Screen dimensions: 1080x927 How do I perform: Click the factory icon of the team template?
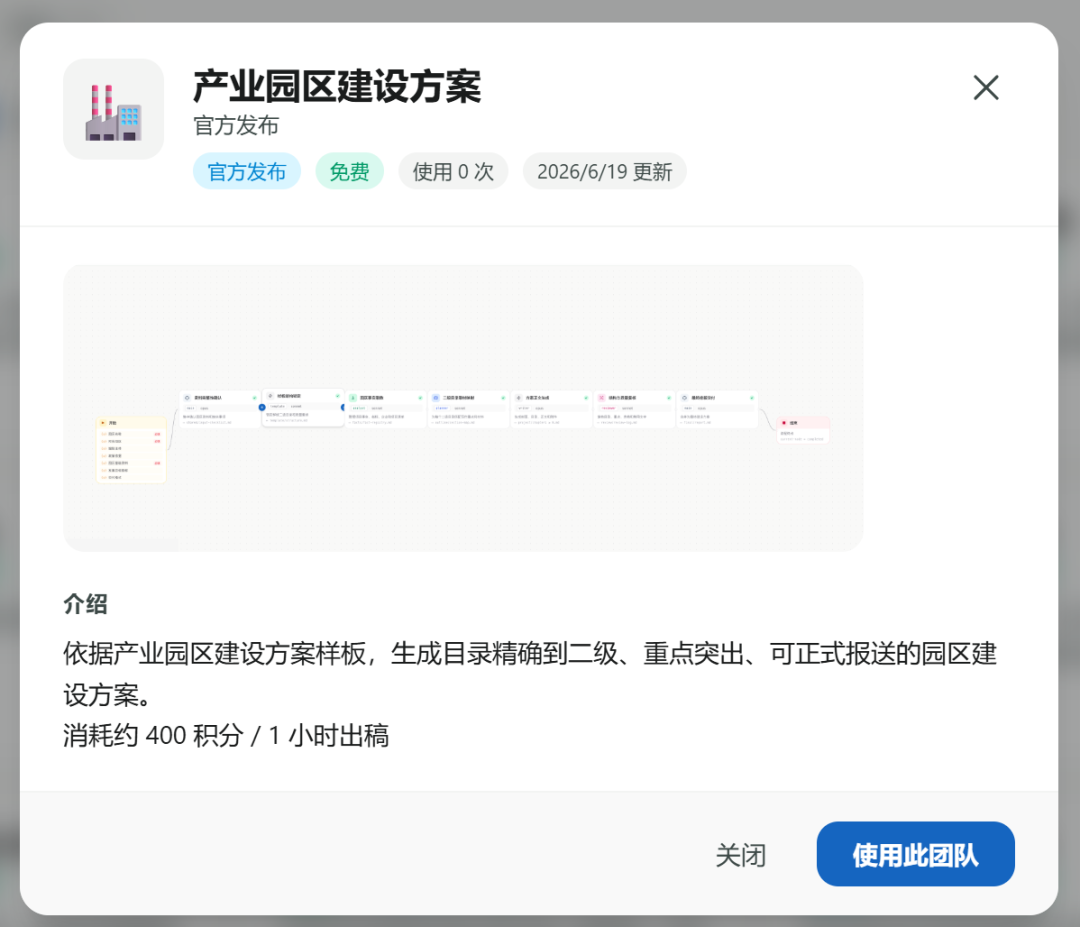coord(114,109)
